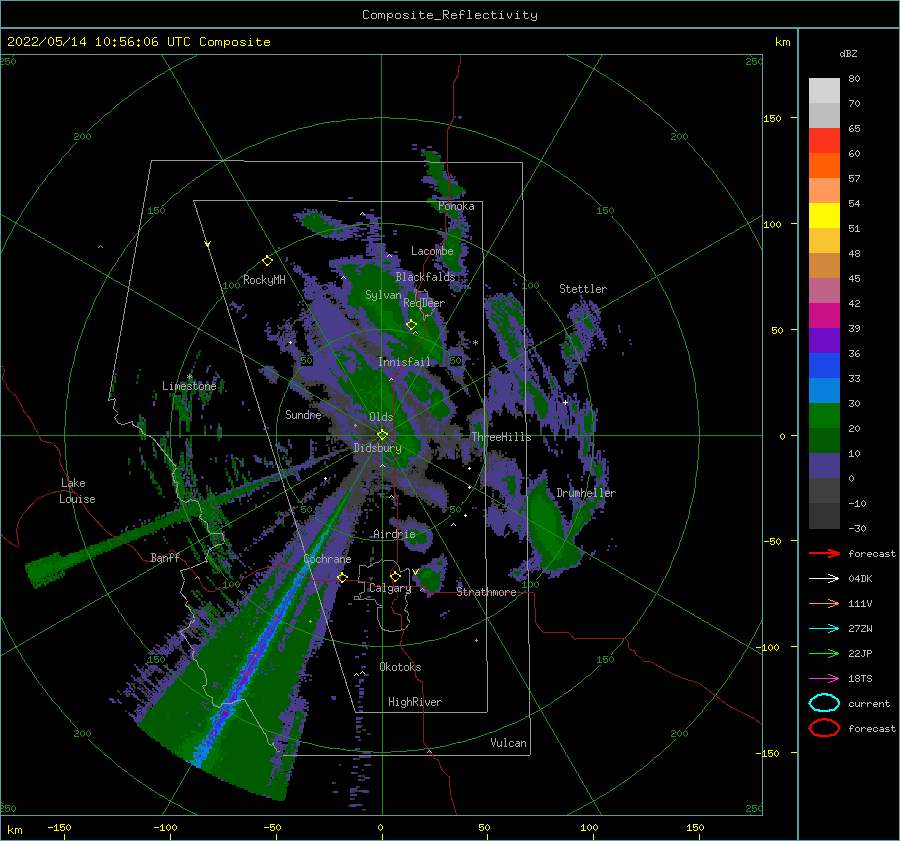This screenshot has height=841, width=900.
Task: Click the cyan current ellipse in legend
Action: point(824,703)
